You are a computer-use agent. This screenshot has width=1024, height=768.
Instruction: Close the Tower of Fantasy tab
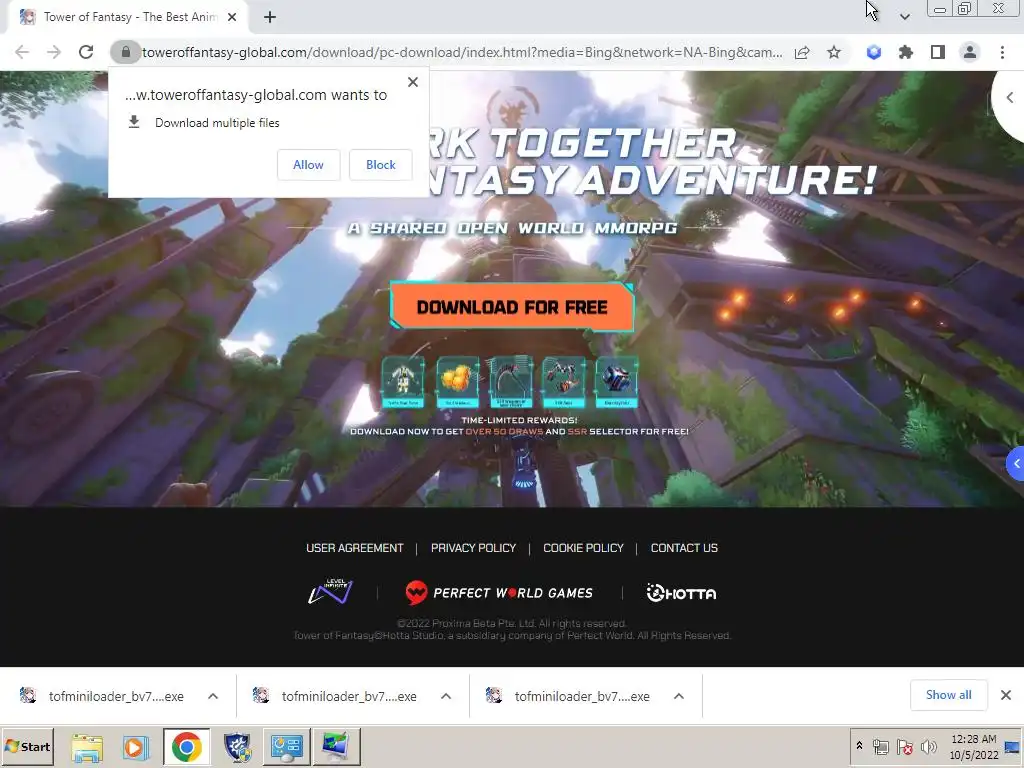(232, 17)
